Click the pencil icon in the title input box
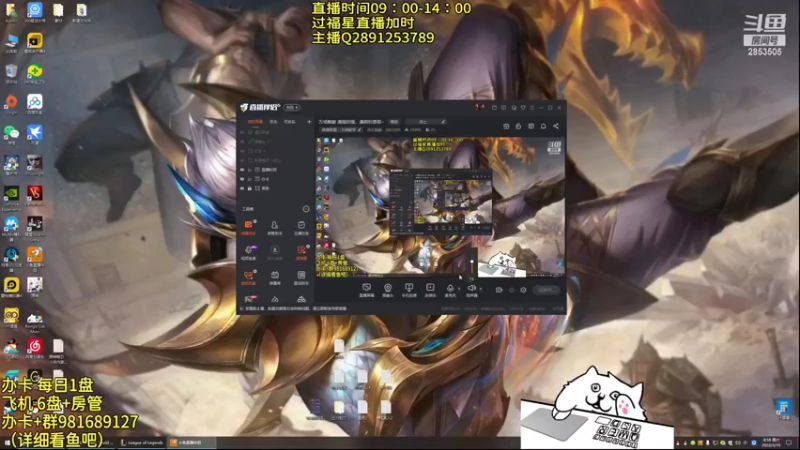Screen dimensions: 800x450 coord(443,122)
